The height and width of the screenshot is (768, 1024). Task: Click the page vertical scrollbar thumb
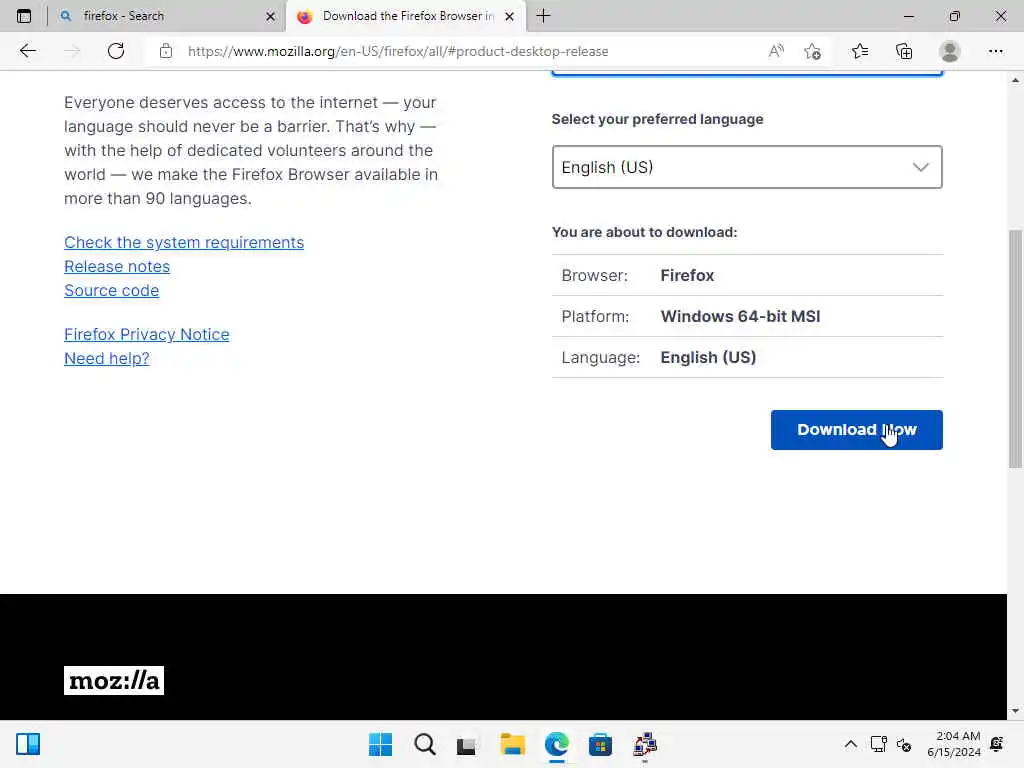1015,349
